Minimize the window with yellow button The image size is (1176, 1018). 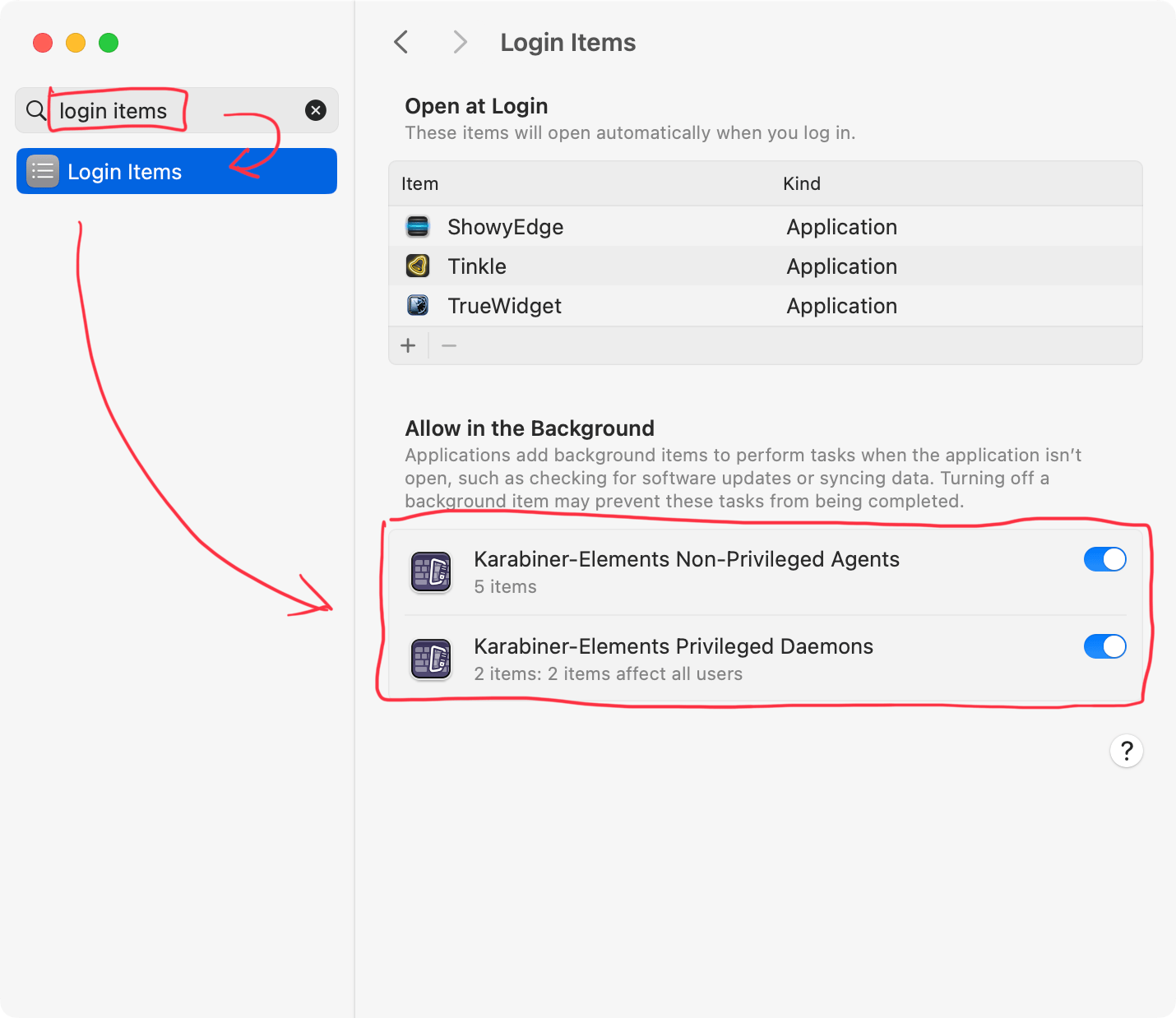click(76, 43)
